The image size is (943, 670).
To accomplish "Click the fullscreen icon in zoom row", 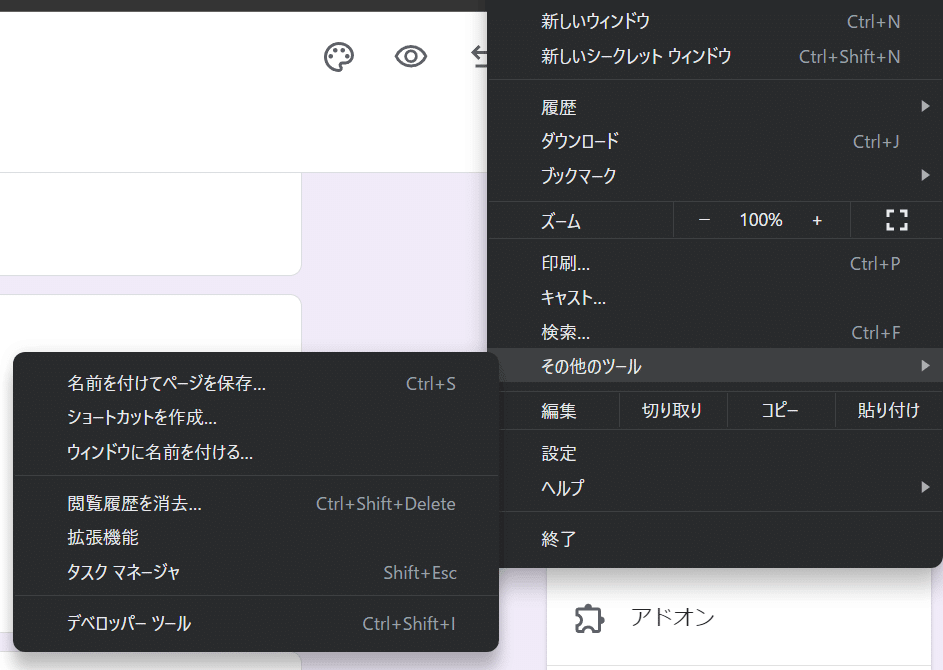I will pyautogui.click(x=897, y=220).
